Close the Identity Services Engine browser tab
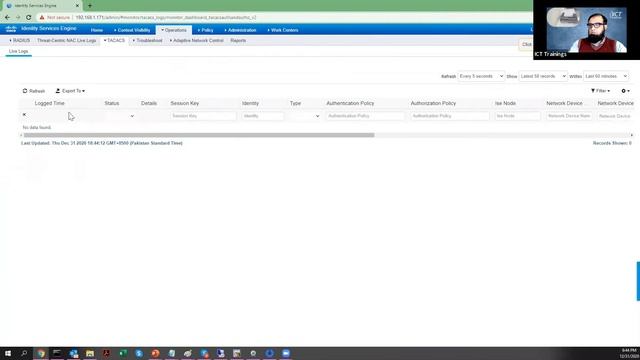640x360 pixels. point(77,6)
